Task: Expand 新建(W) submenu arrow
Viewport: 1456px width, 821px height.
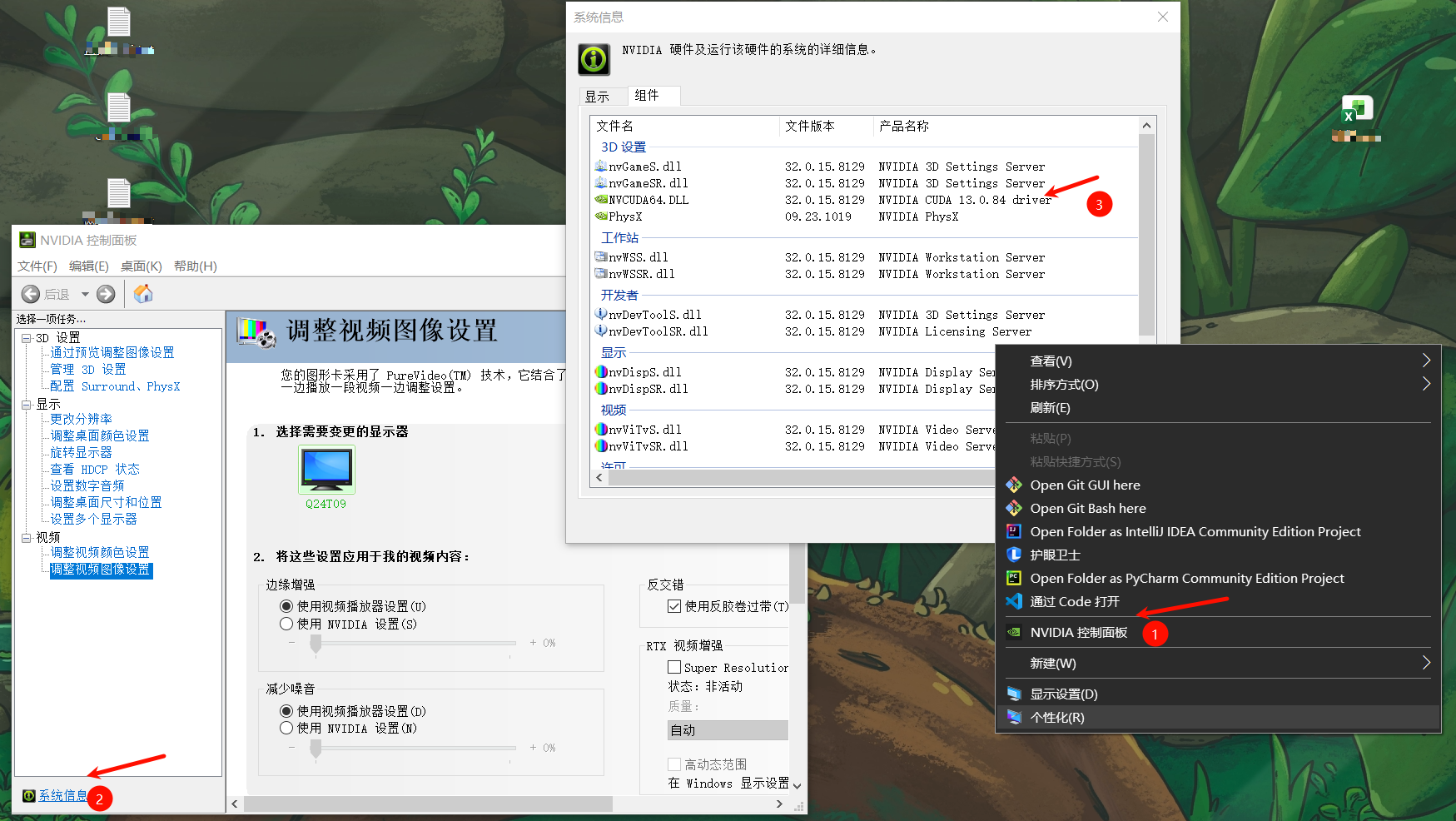Action: click(1426, 663)
